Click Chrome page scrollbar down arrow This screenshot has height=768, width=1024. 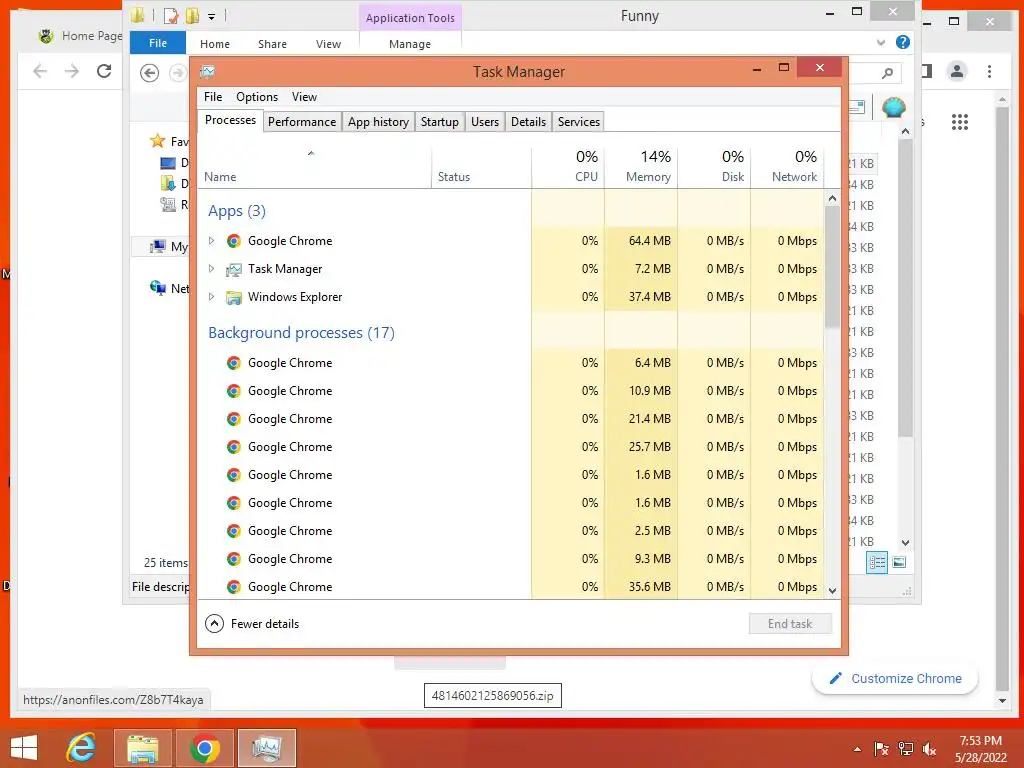1002,701
